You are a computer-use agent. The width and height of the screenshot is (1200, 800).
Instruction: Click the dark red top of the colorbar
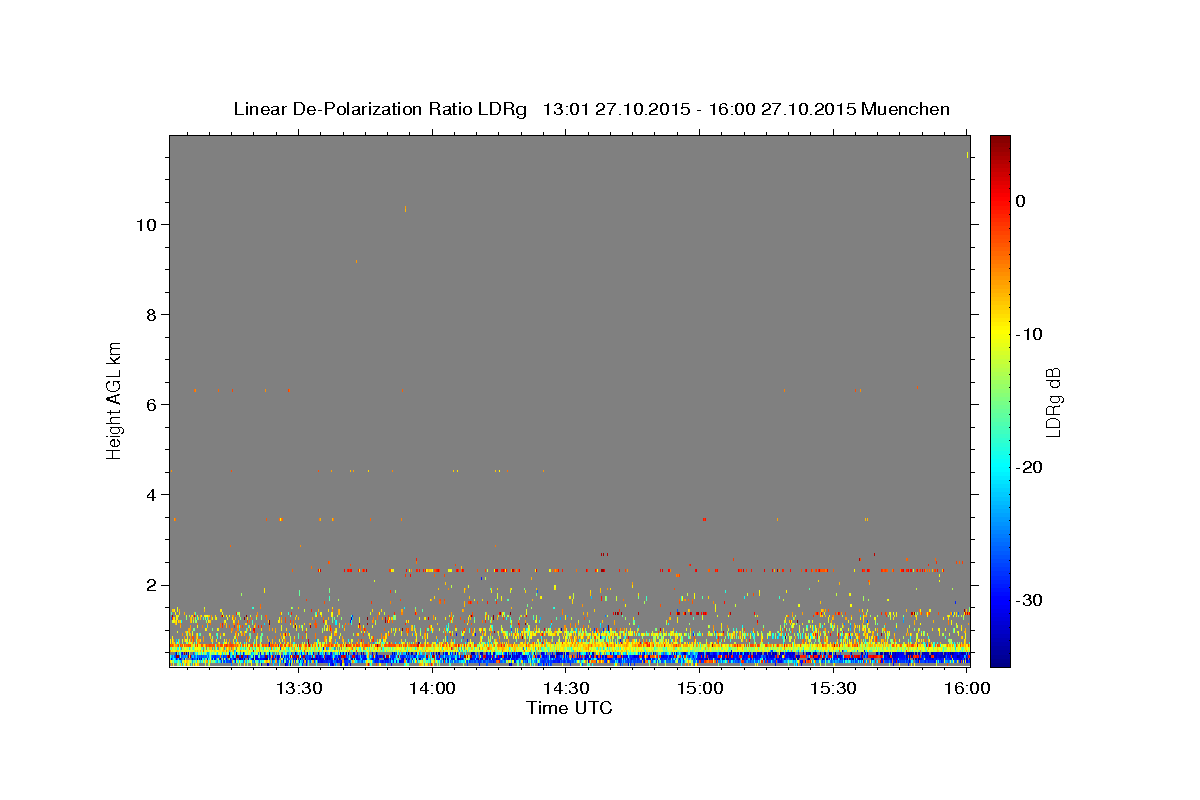[1000, 145]
